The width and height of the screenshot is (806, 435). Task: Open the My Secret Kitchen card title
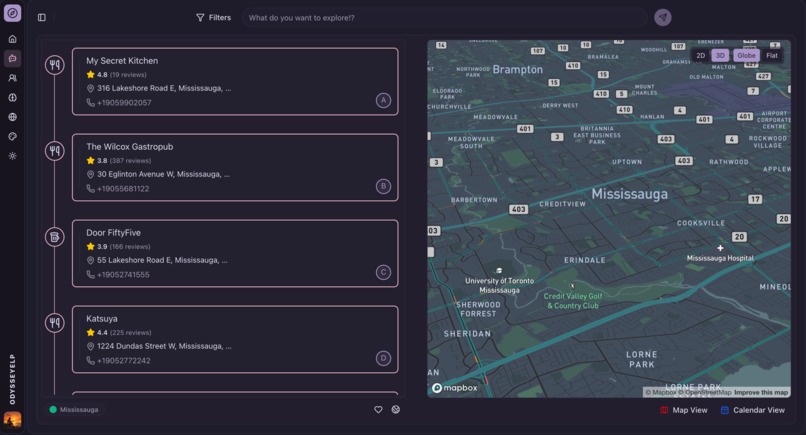122,61
